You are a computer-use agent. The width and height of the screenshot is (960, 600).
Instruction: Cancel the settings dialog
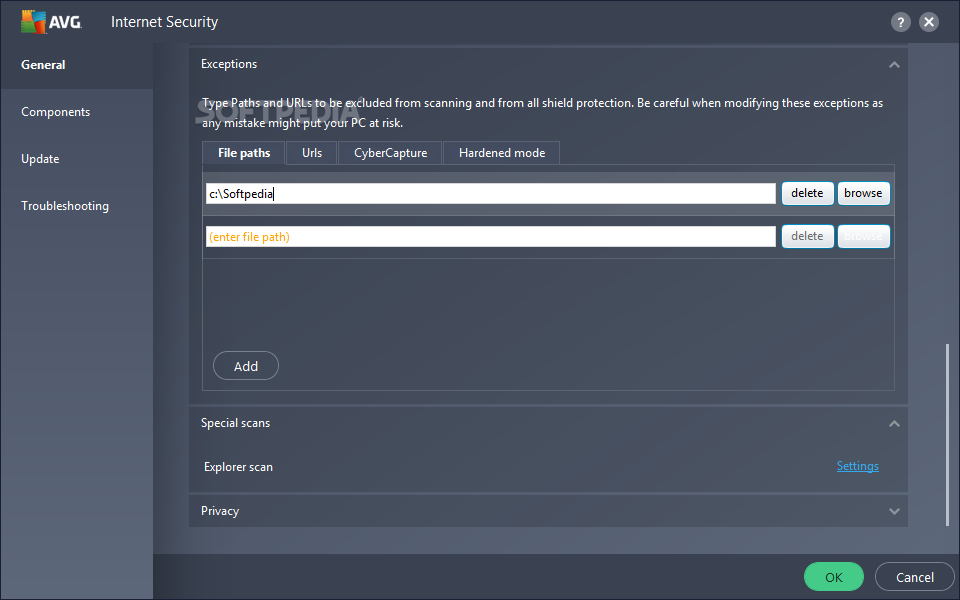coord(915,577)
